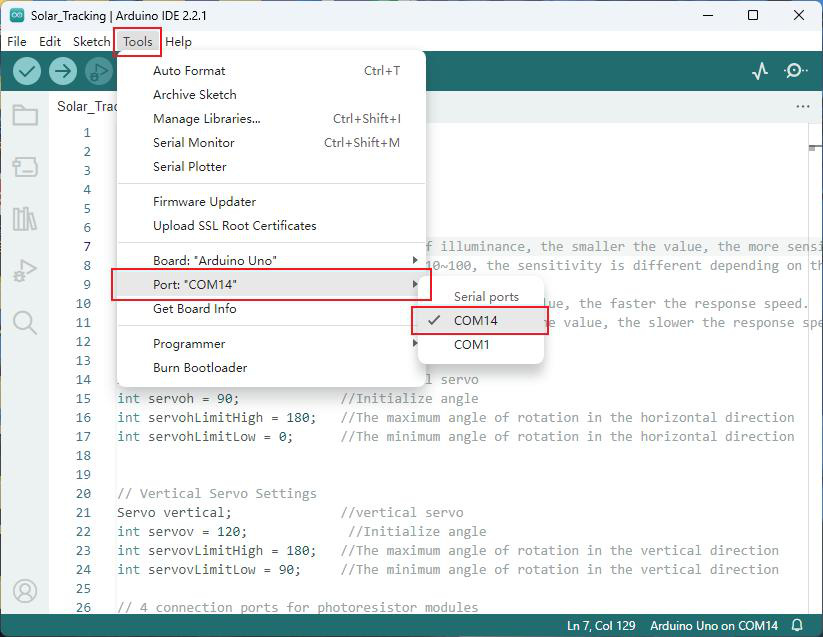The width and height of the screenshot is (823, 637).
Task: Choose Serial Plotter in Tools menu
Action: (x=271, y=167)
